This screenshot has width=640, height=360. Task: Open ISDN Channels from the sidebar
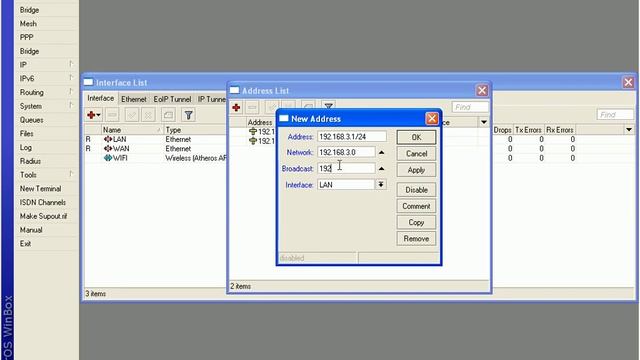[42, 202]
